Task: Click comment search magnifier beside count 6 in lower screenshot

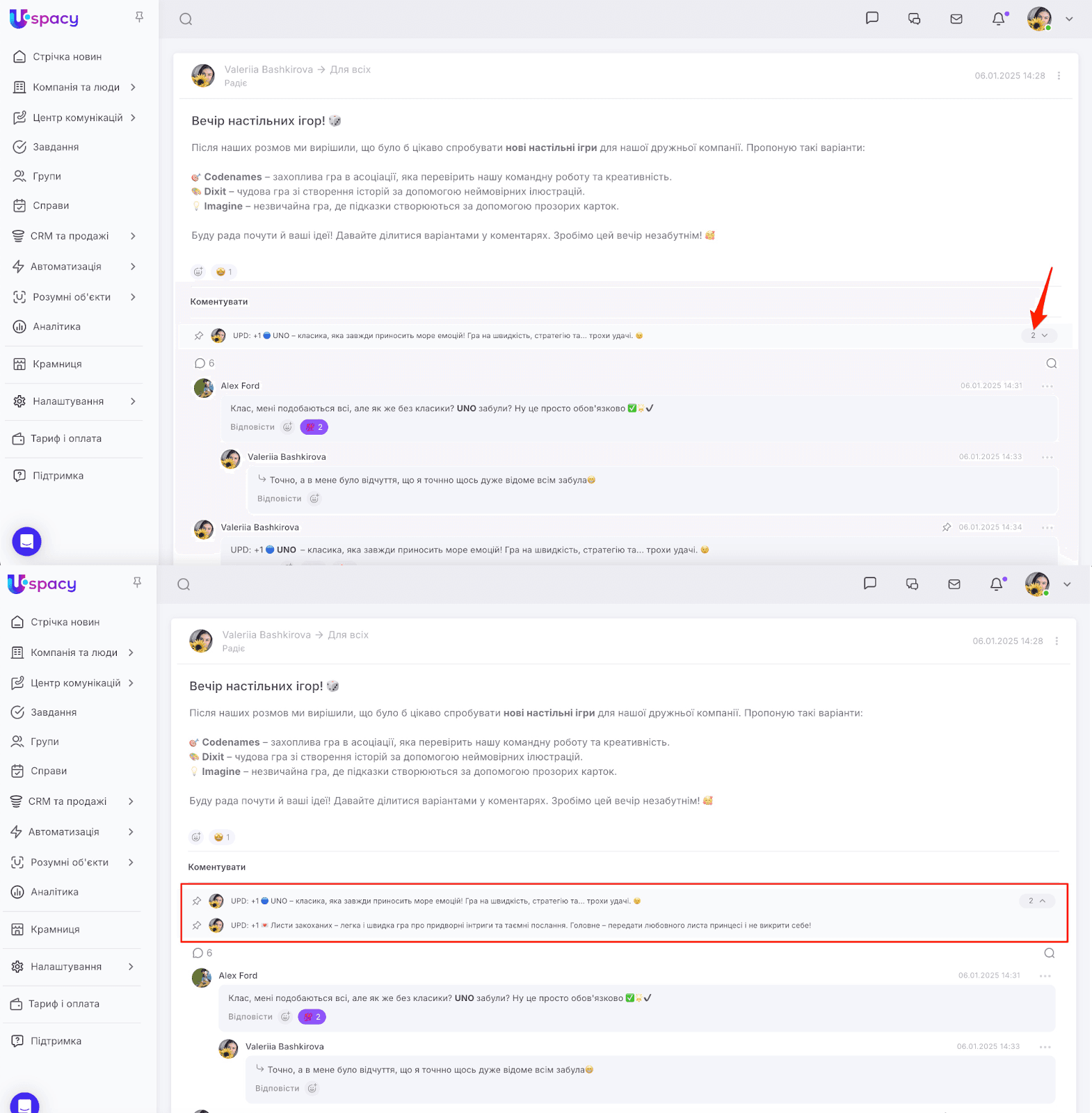Action: (x=1050, y=953)
